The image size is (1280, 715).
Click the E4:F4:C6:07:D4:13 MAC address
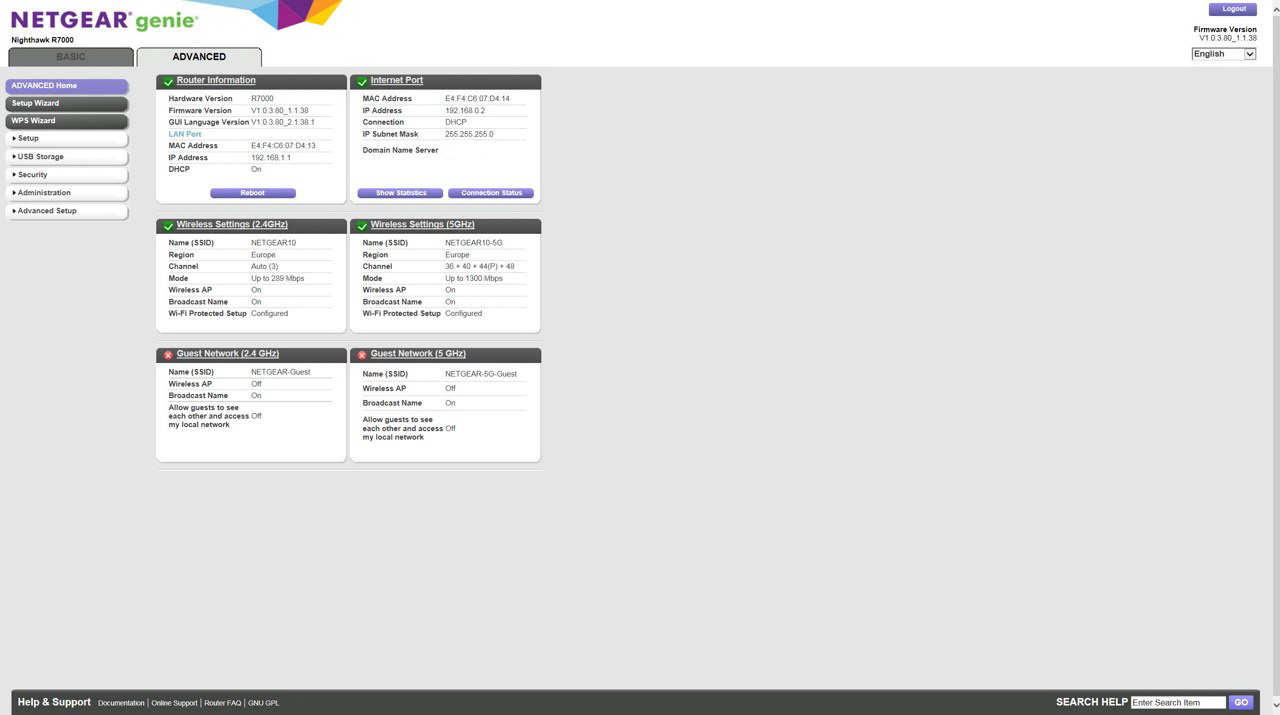283,146
